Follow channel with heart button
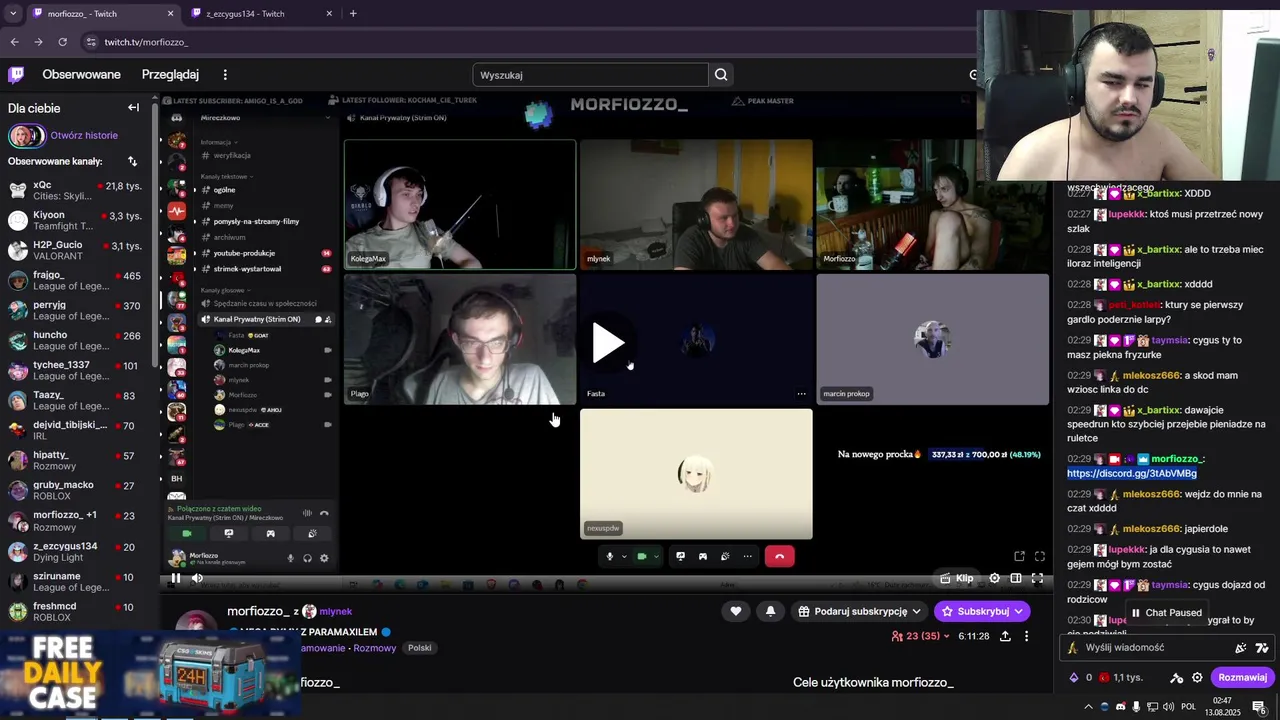This screenshot has height=720, width=1280. 736,611
